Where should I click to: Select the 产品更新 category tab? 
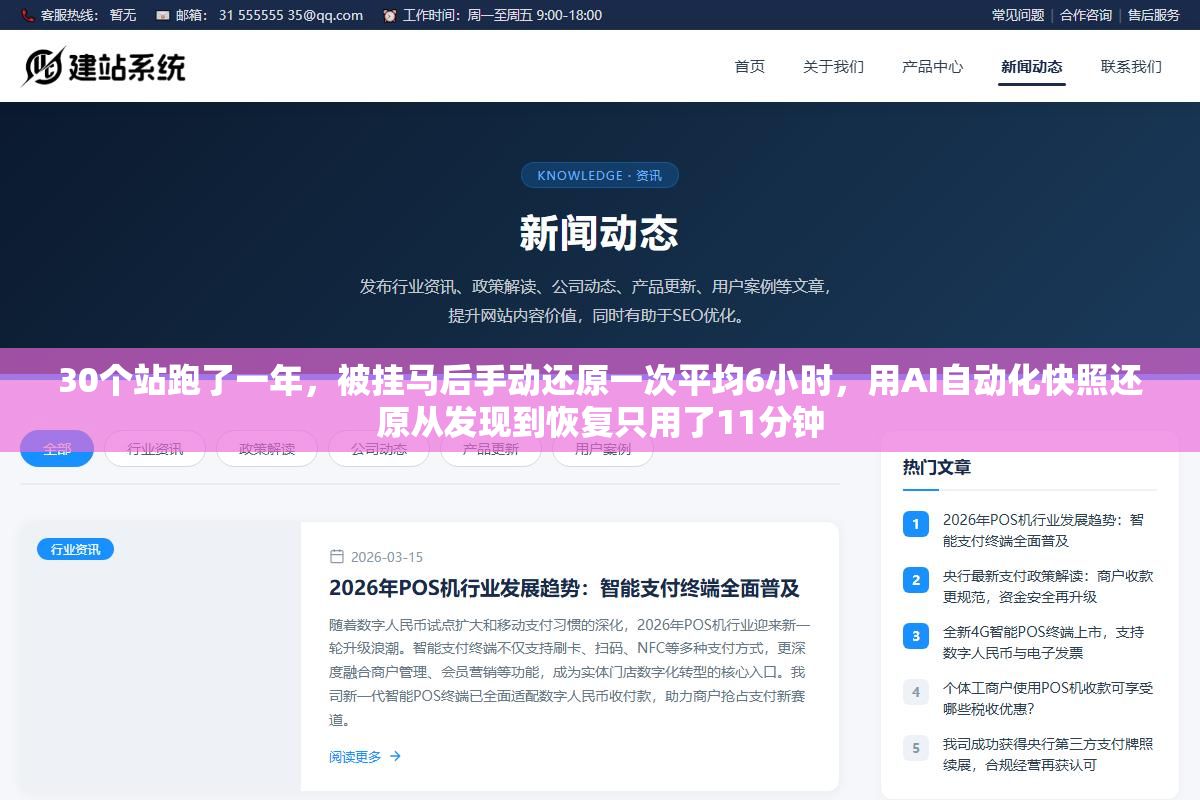pyautogui.click(x=491, y=449)
